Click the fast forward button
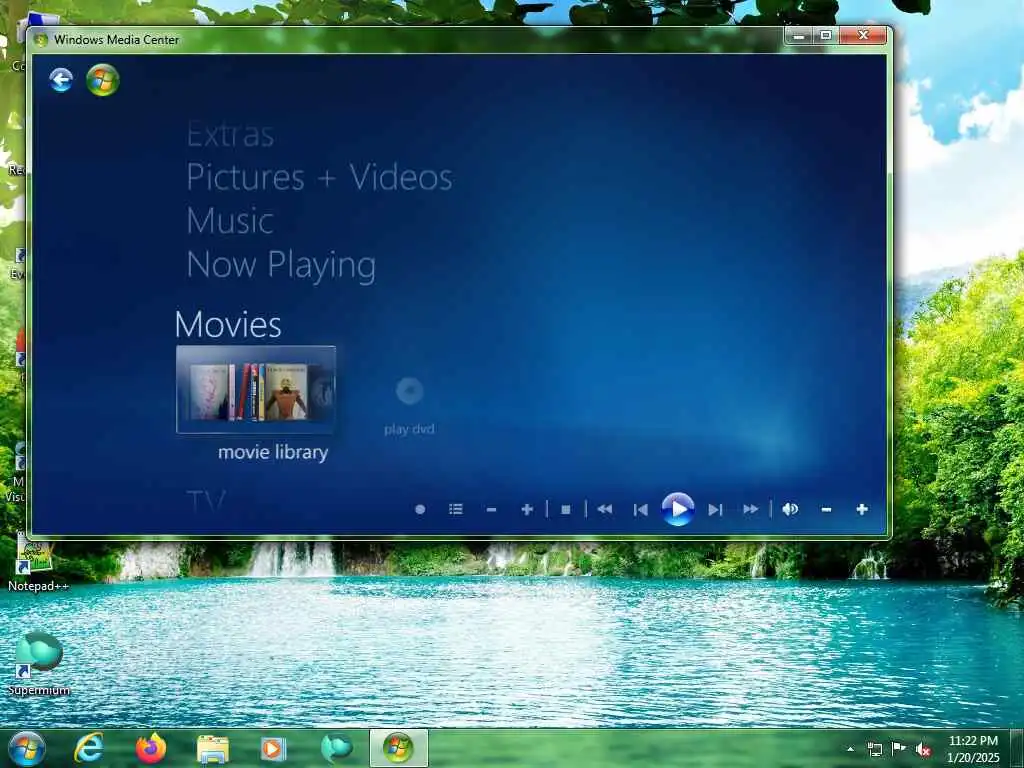Screen dimensions: 1024x768 click(x=750, y=509)
